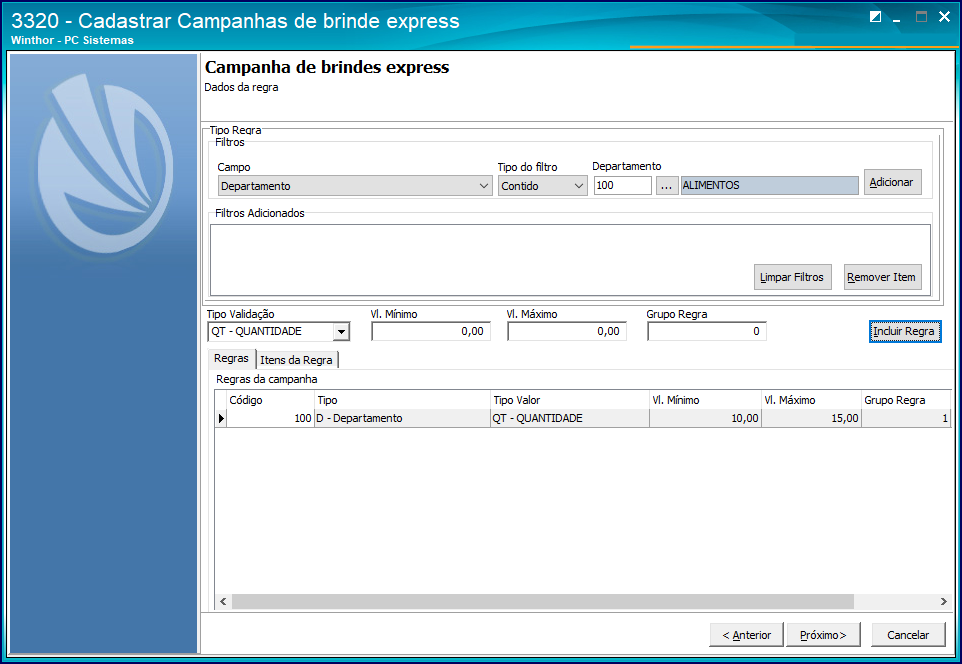This screenshot has height=664, width=962.
Task: Focus the Grupo Regra input field
Action: (707, 331)
